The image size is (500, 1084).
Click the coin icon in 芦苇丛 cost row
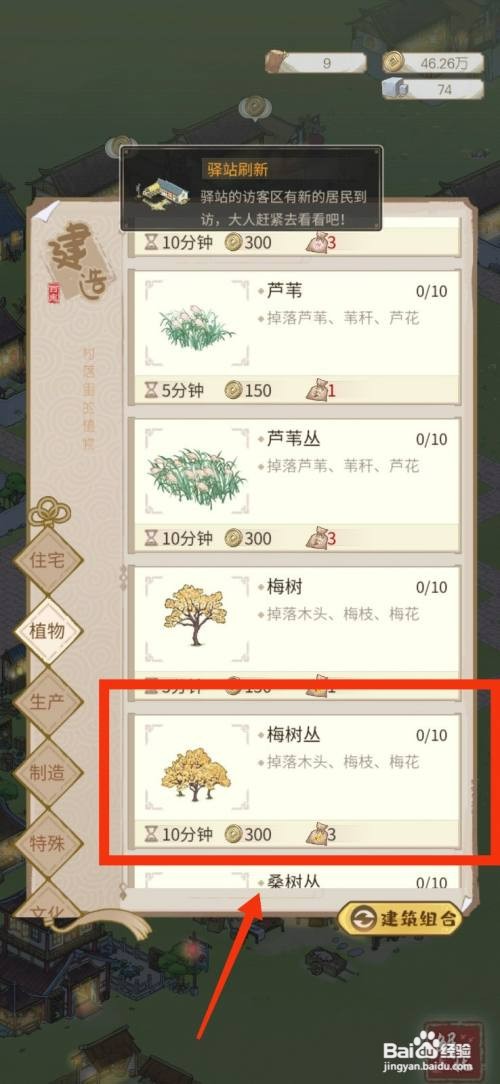(x=234, y=538)
